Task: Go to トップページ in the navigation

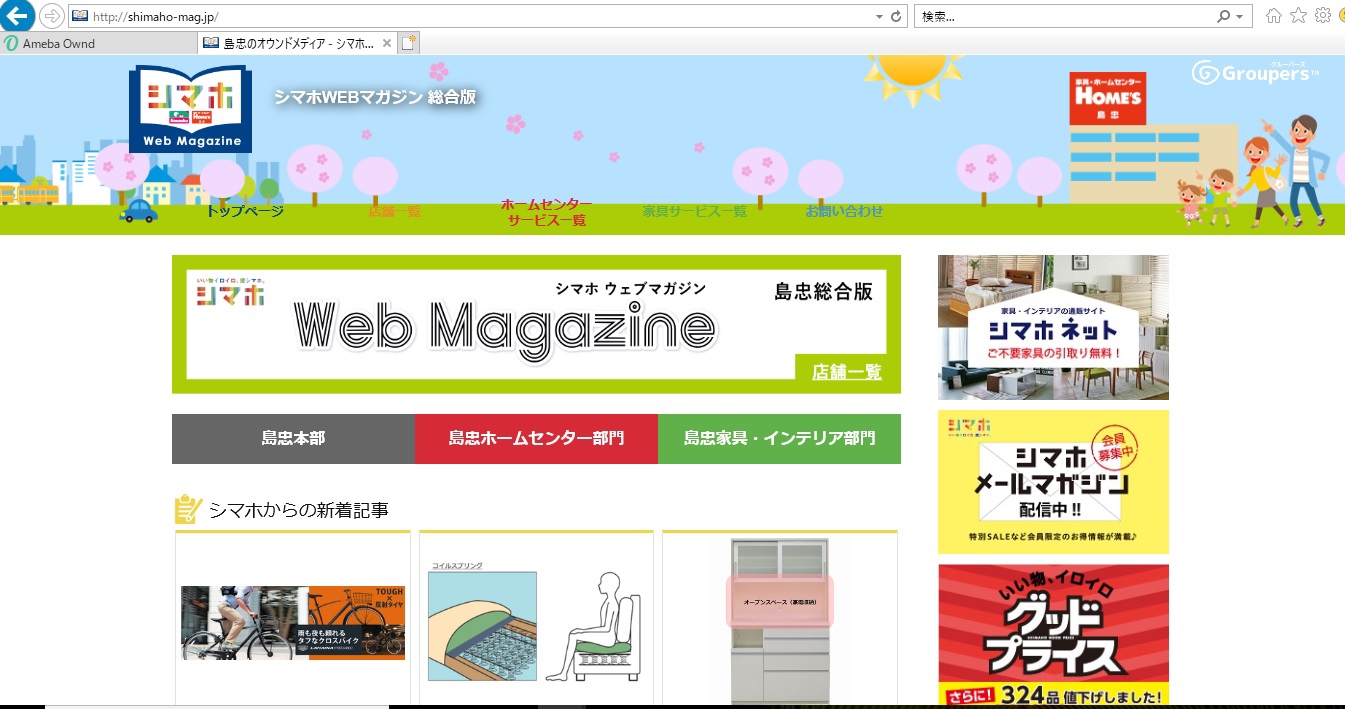Action: (245, 211)
